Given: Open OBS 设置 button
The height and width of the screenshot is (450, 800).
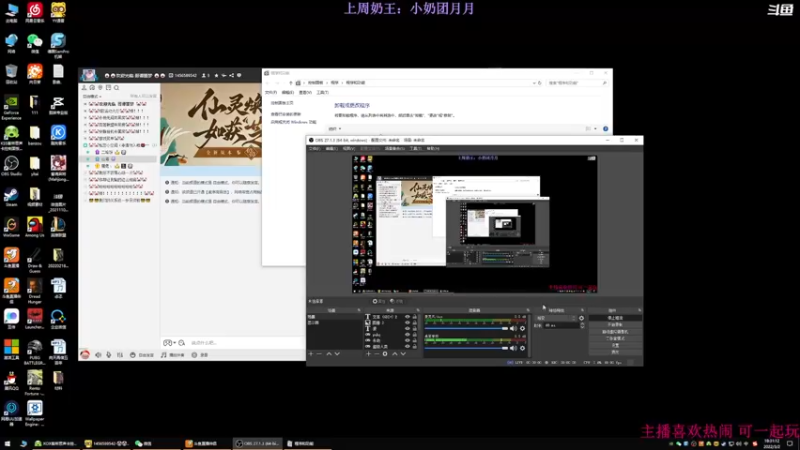Looking at the screenshot, I should [x=615, y=345].
